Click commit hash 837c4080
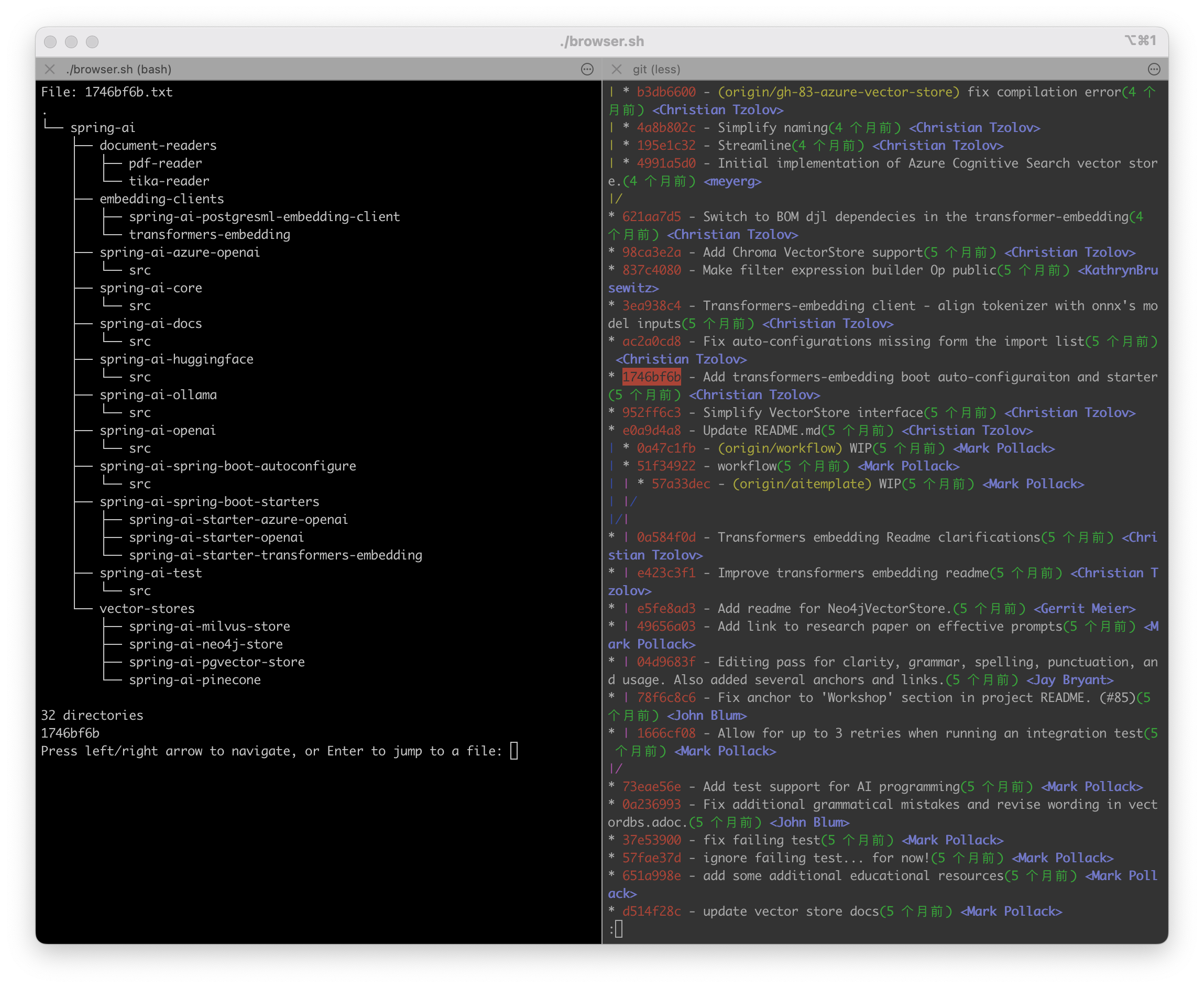Viewport: 1204px width, 988px height. 651,270
